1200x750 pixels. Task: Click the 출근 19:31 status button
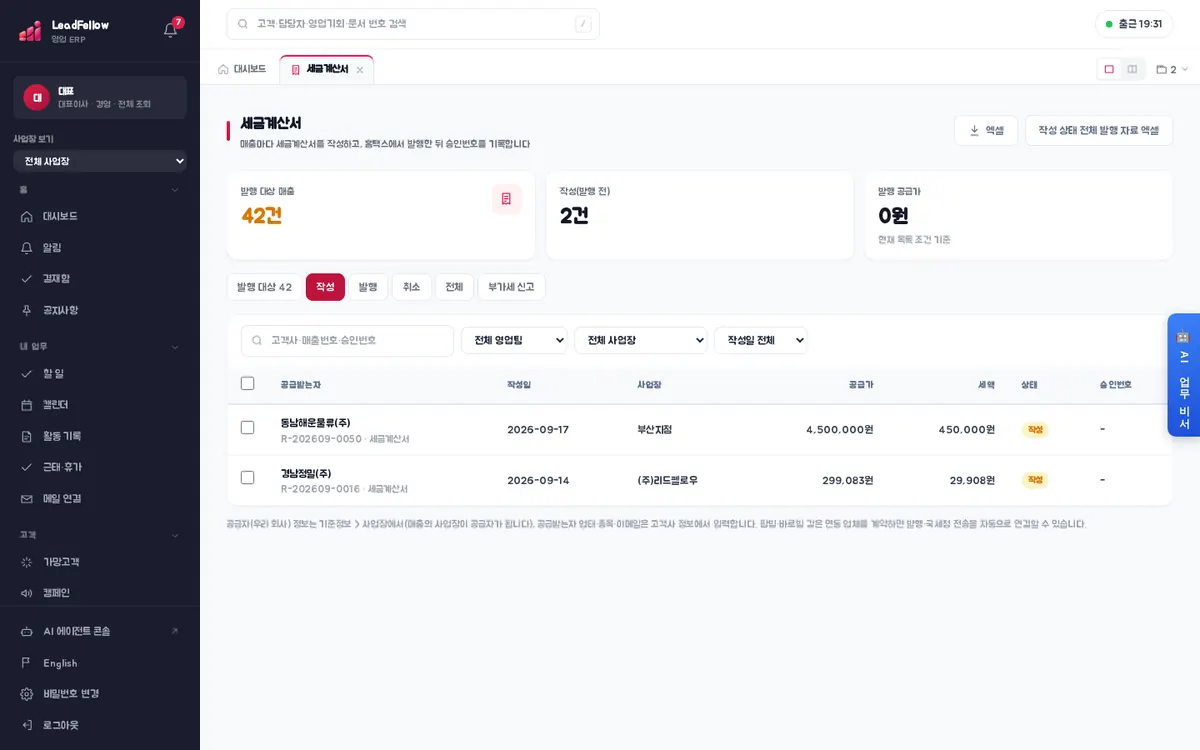click(1134, 24)
